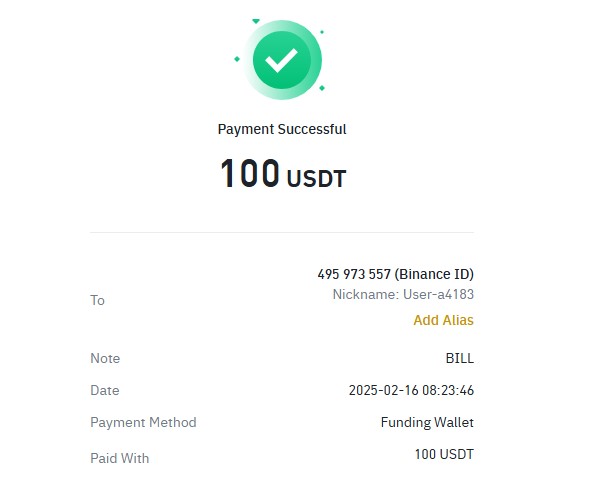Click the horizontal divider below the amount
The image size is (608, 494).
click(x=282, y=233)
